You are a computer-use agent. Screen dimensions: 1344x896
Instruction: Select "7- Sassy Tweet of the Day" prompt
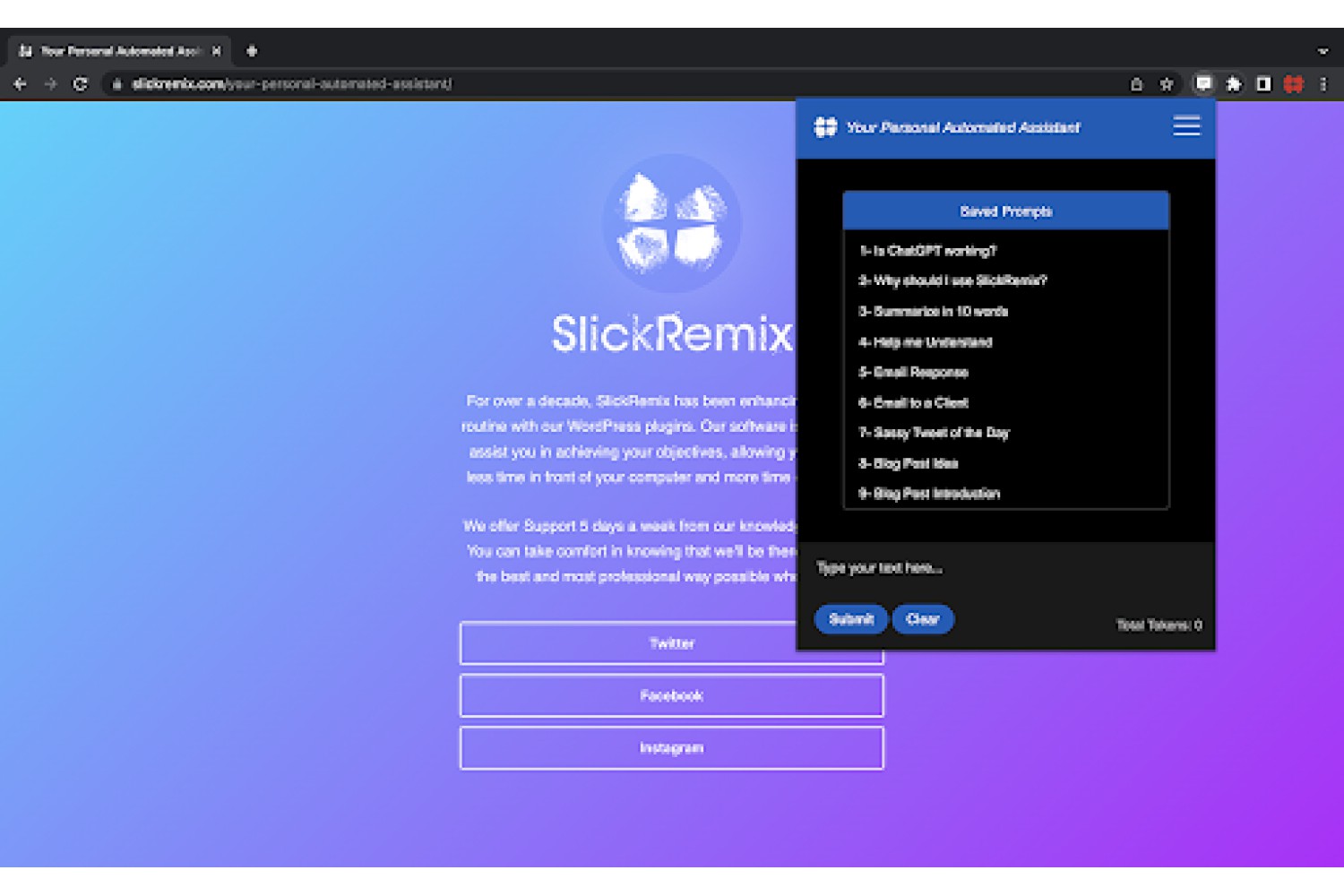coord(934,433)
